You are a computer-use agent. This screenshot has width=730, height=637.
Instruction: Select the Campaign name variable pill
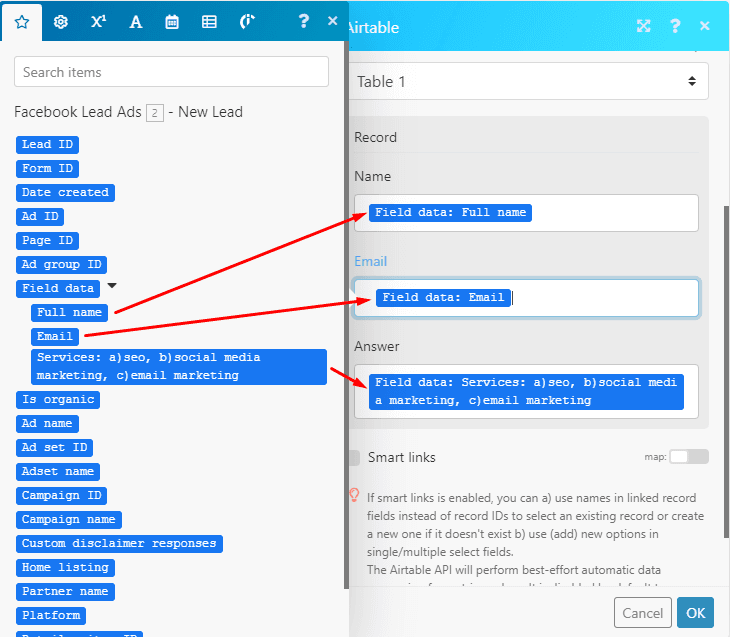69,520
